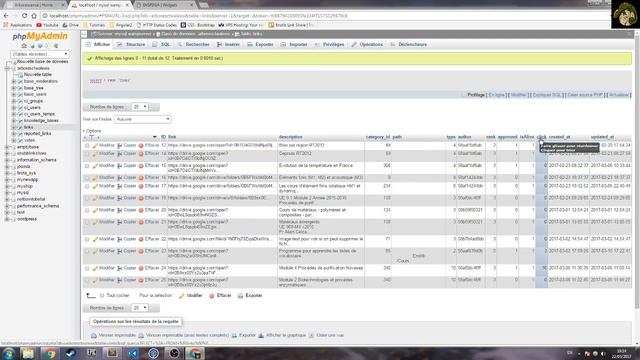The width and height of the screenshot is (640, 360).
Task: Expand the information_schema database node
Action: (x=7, y=160)
